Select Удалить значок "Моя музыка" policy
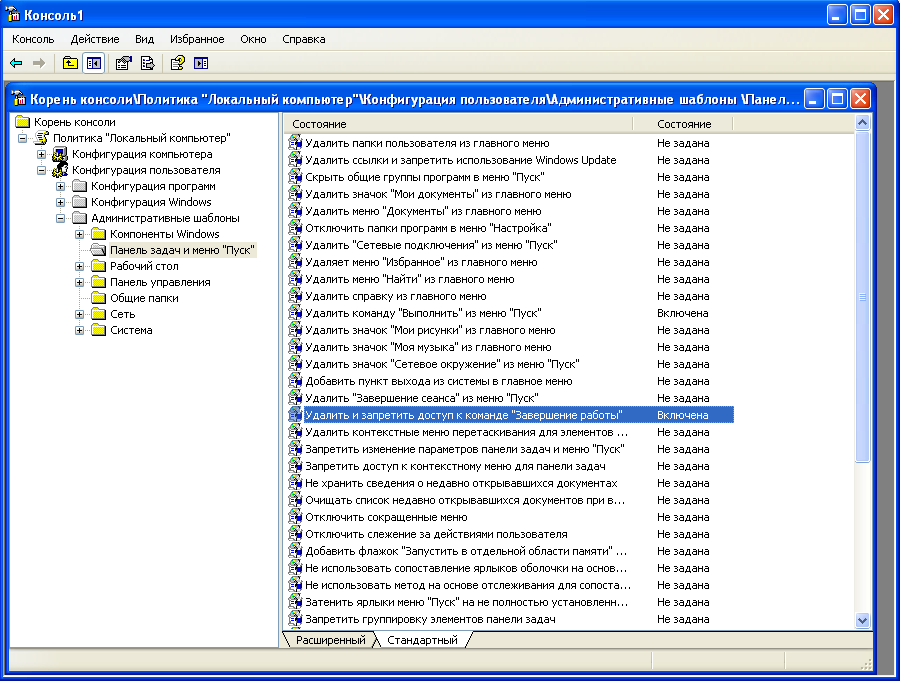Viewport: 900px width, 681px height. click(x=428, y=347)
